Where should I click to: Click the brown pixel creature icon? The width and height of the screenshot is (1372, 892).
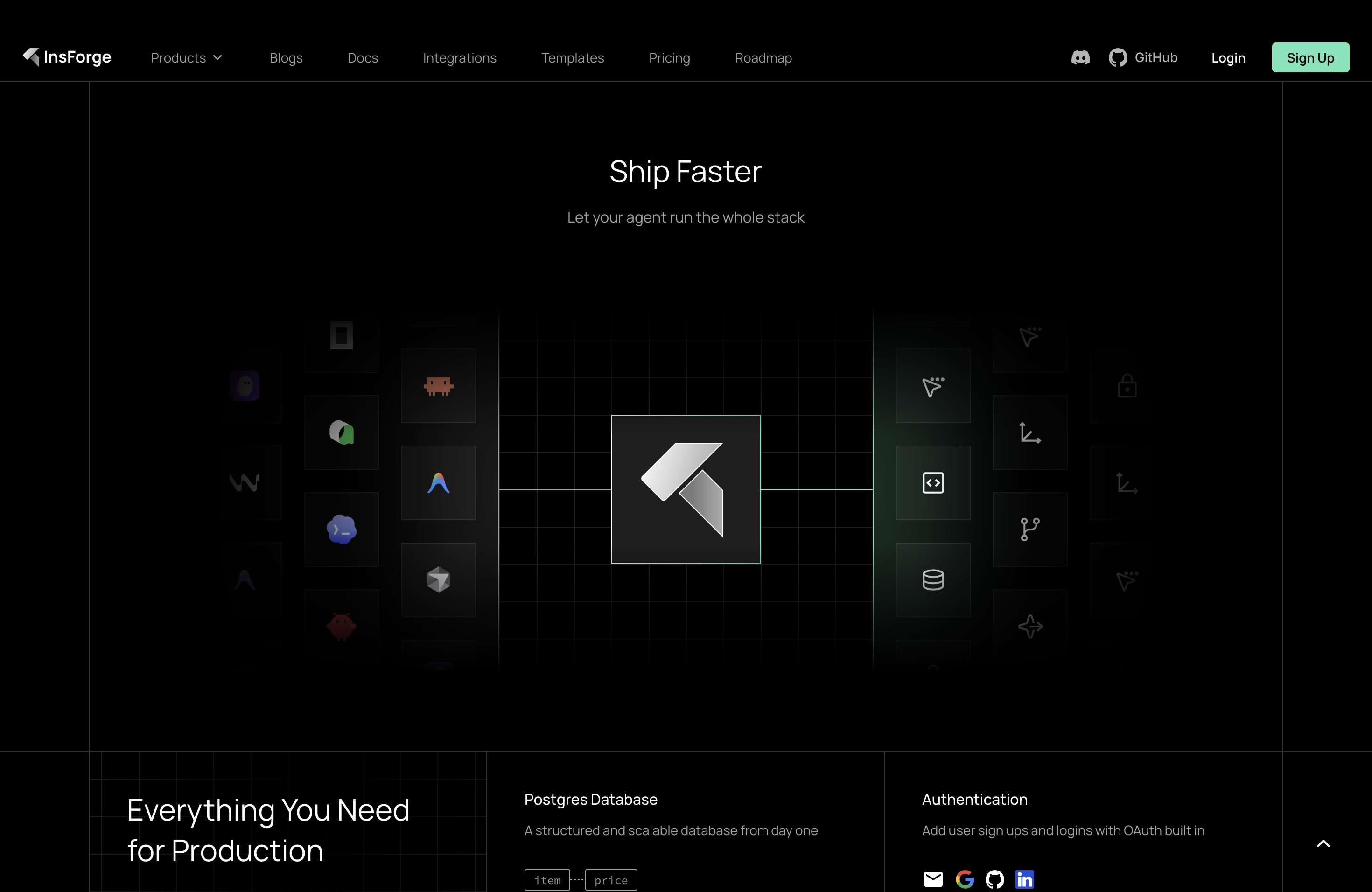tap(438, 385)
